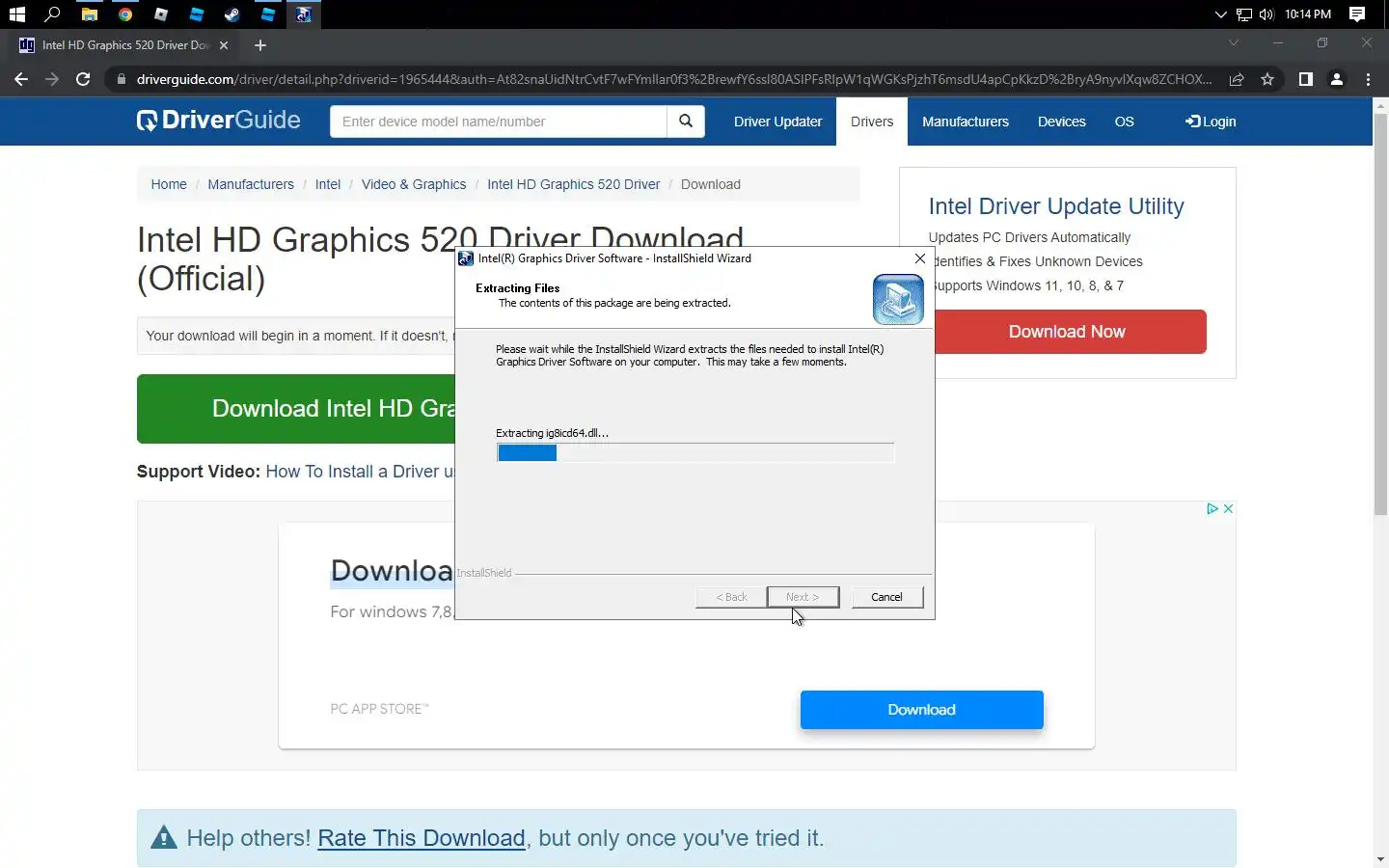
Task: Bookmark this page with the star
Action: coord(1267,79)
